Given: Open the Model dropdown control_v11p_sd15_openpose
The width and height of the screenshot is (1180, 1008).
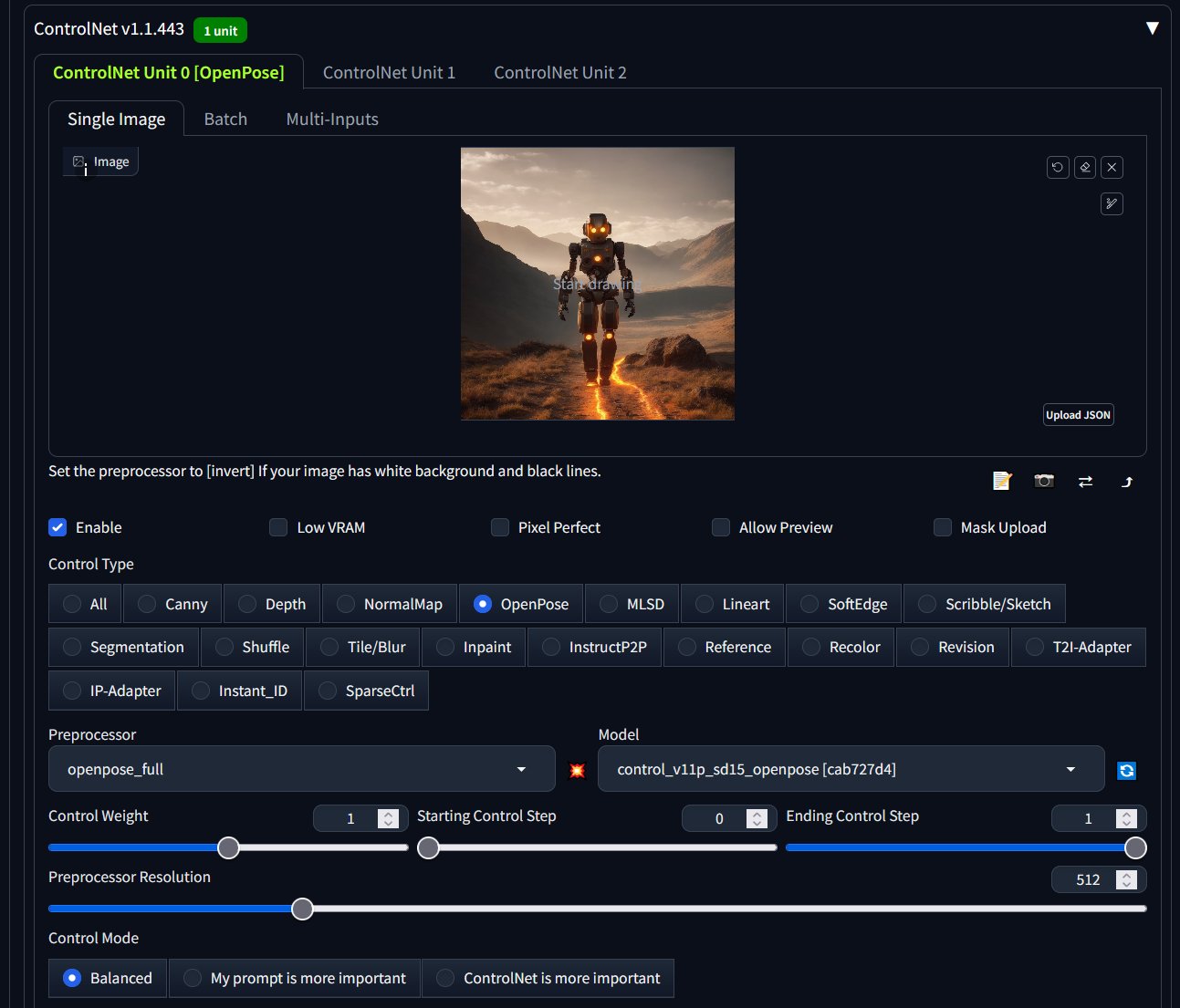Looking at the screenshot, I should tap(851, 769).
